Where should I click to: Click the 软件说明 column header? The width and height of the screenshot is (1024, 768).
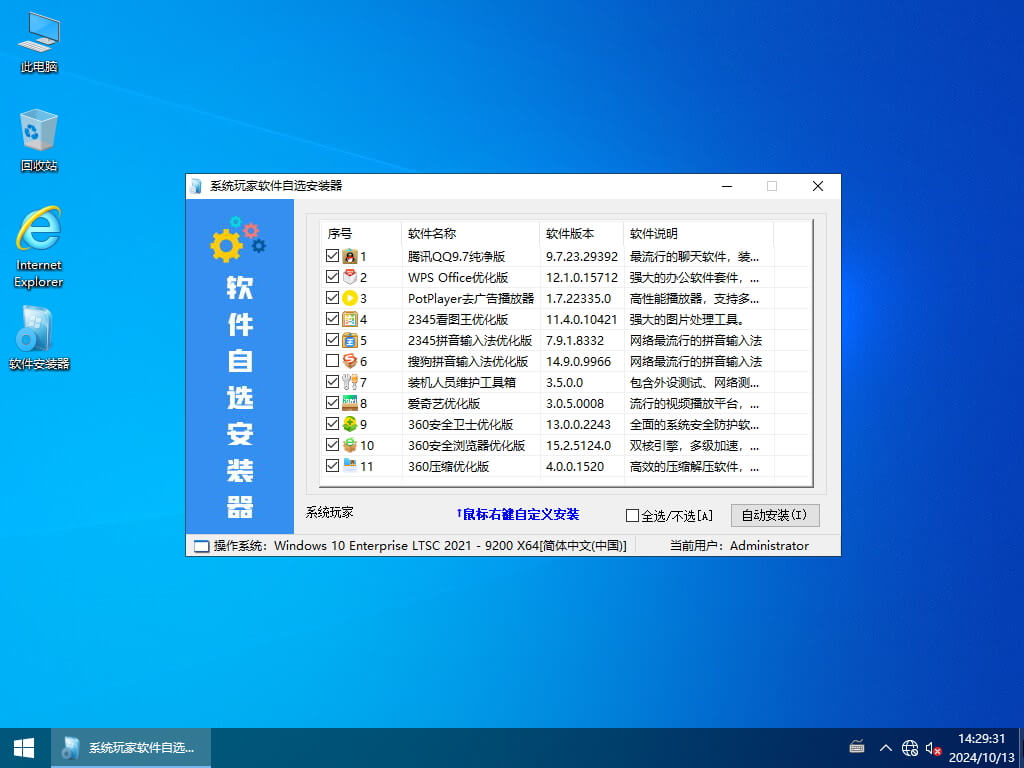point(698,233)
